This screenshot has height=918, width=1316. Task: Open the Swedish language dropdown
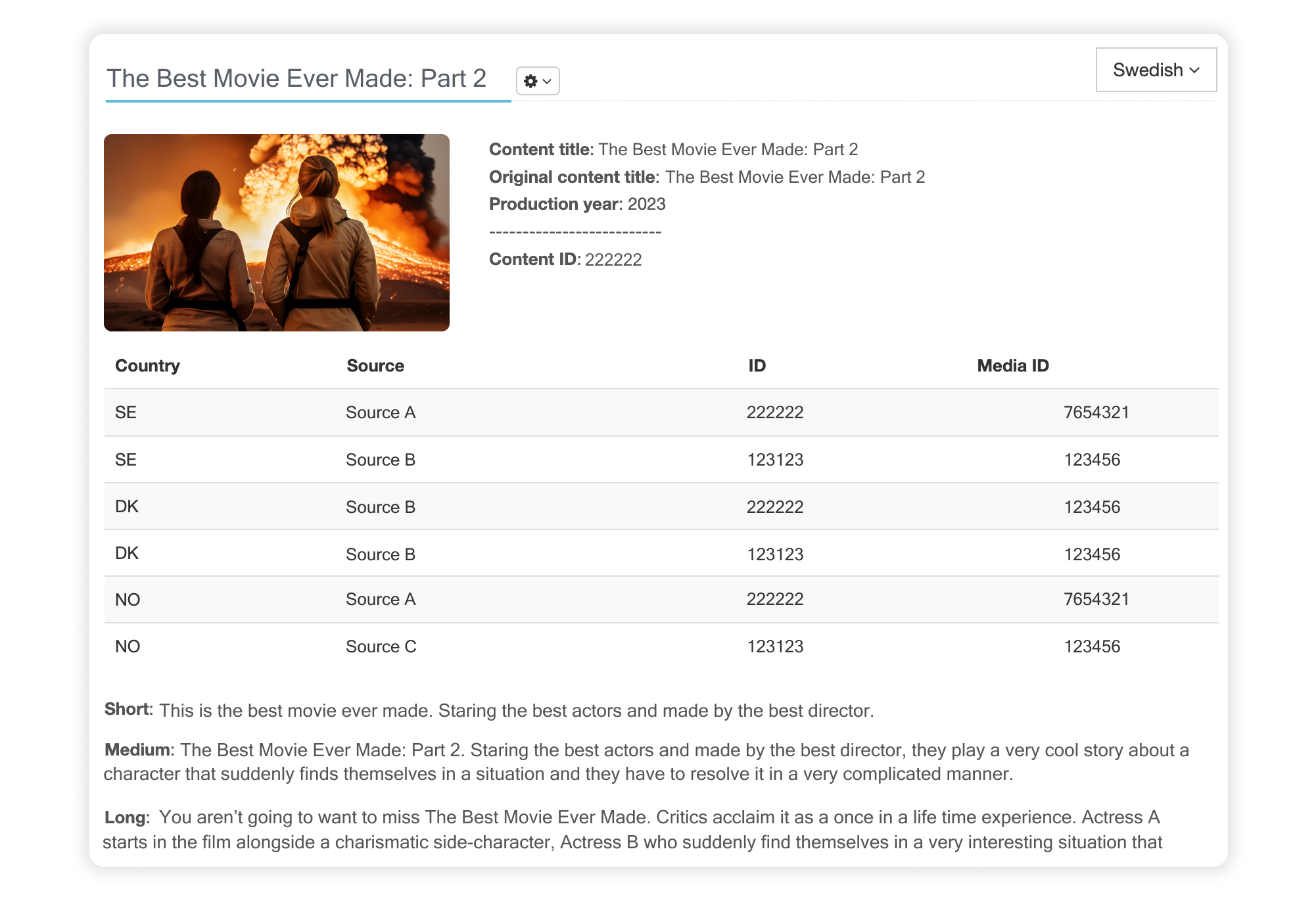(x=1156, y=70)
